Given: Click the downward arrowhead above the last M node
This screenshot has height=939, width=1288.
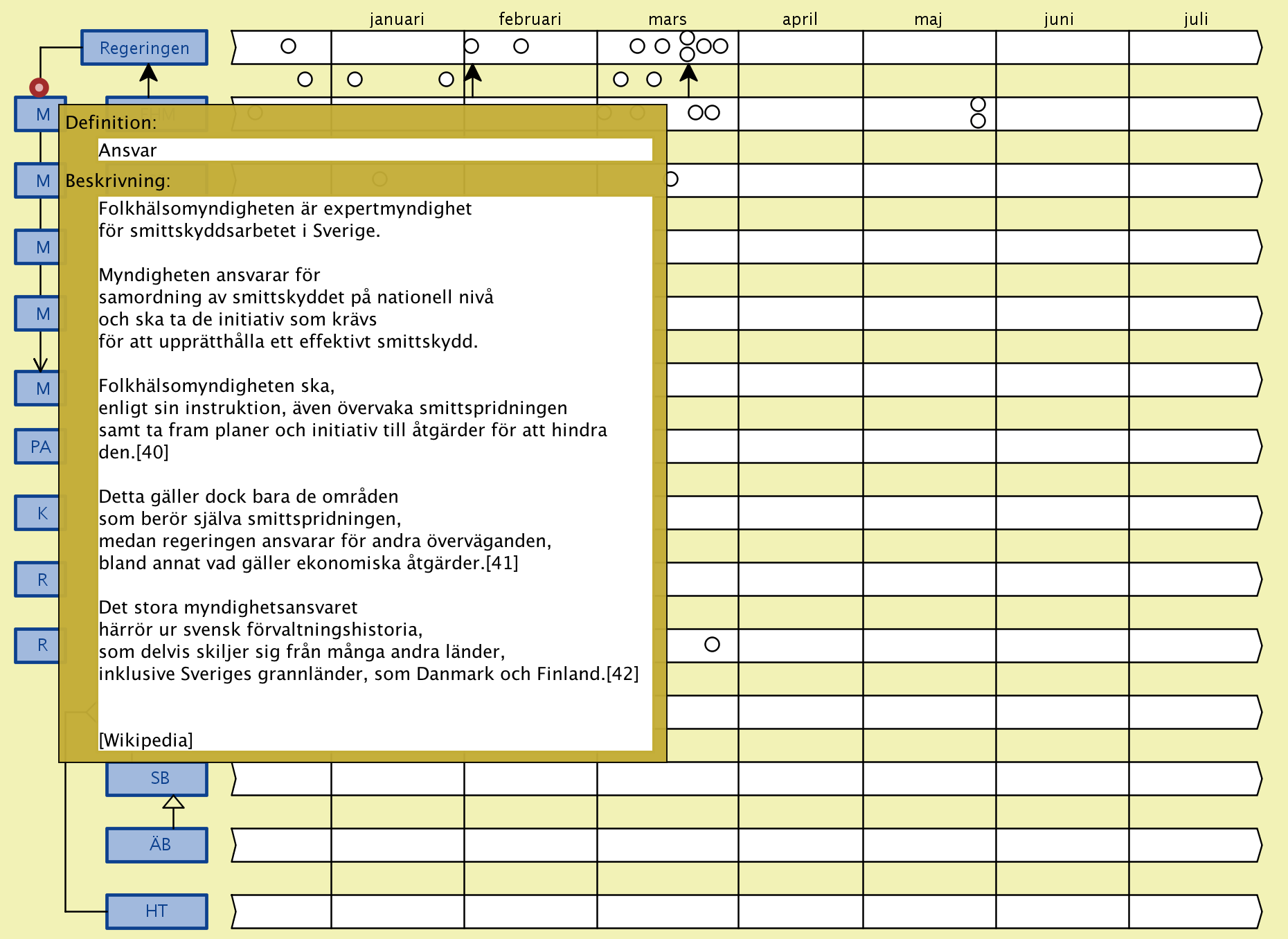Looking at the screenshot, I should 40,364.
